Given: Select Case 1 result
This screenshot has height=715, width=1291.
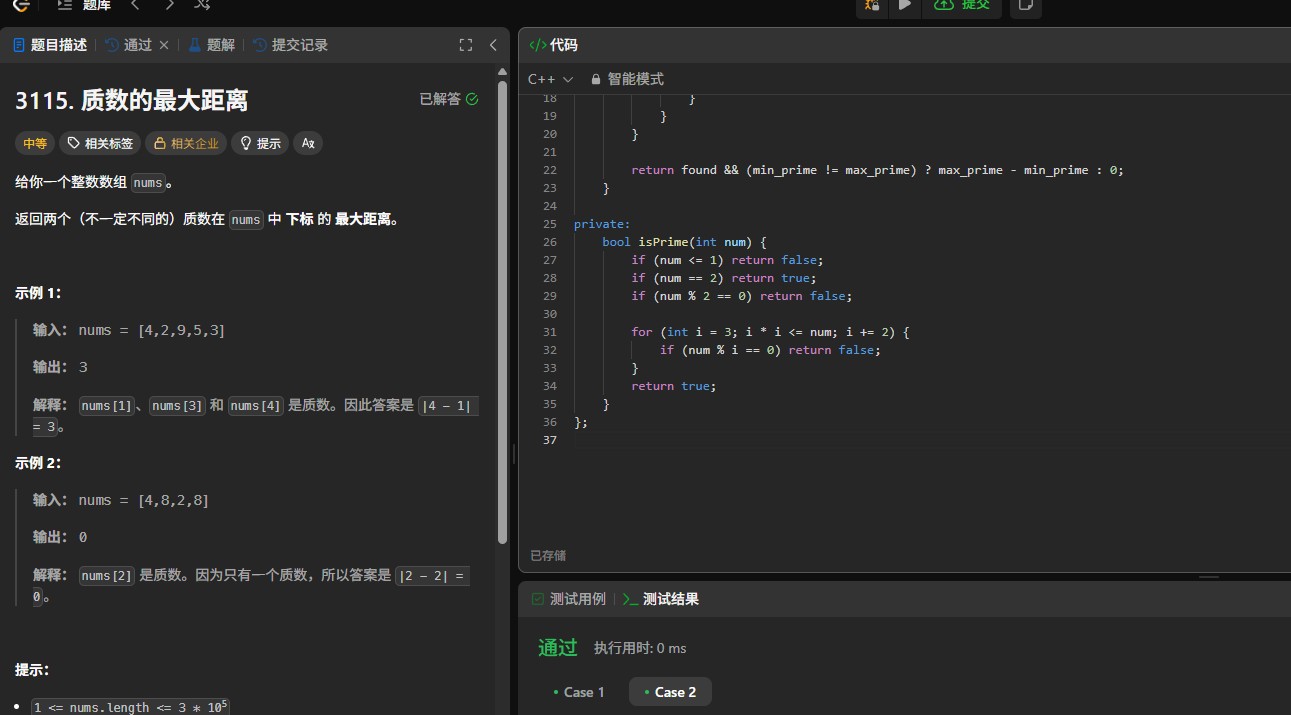Looking at the screenshot, I should coord(579,692).
